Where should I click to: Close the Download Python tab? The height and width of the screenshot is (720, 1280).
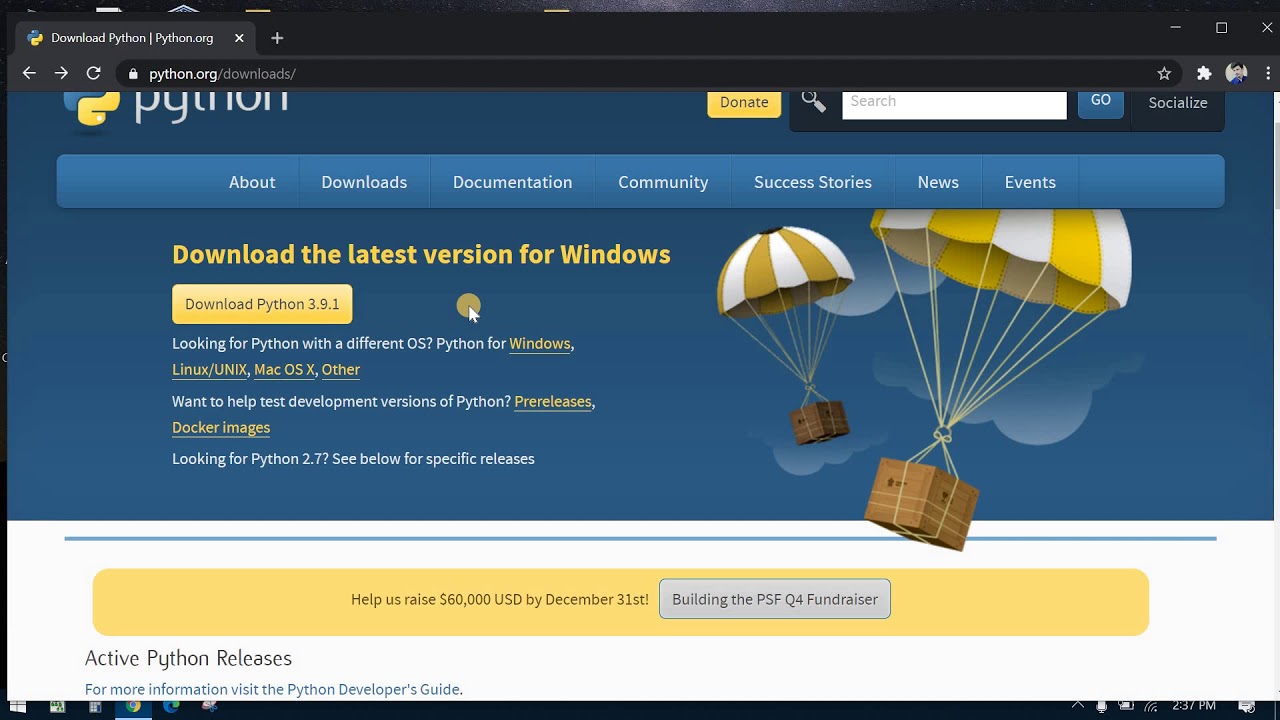pyautogui.click(x=239, y=38)
